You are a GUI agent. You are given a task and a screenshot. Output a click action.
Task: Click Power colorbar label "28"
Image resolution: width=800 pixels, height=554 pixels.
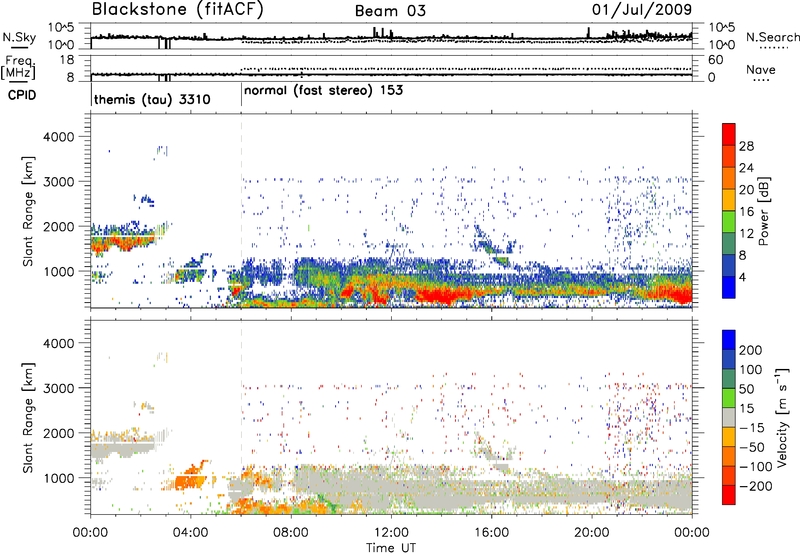point(746,146)
